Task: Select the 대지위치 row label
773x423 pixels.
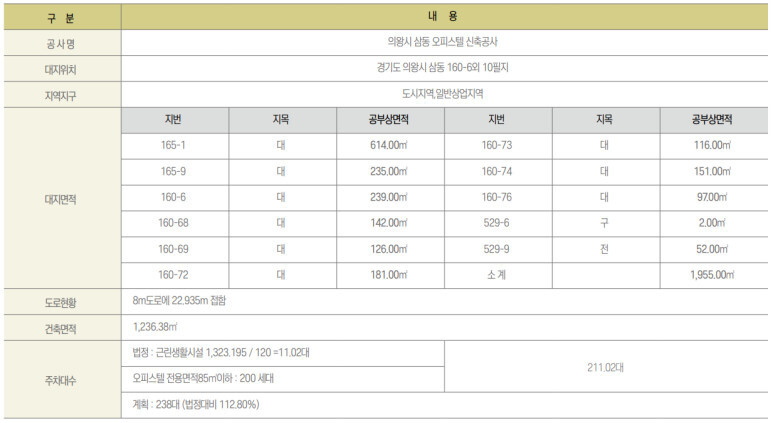Action: coord(61,70)
